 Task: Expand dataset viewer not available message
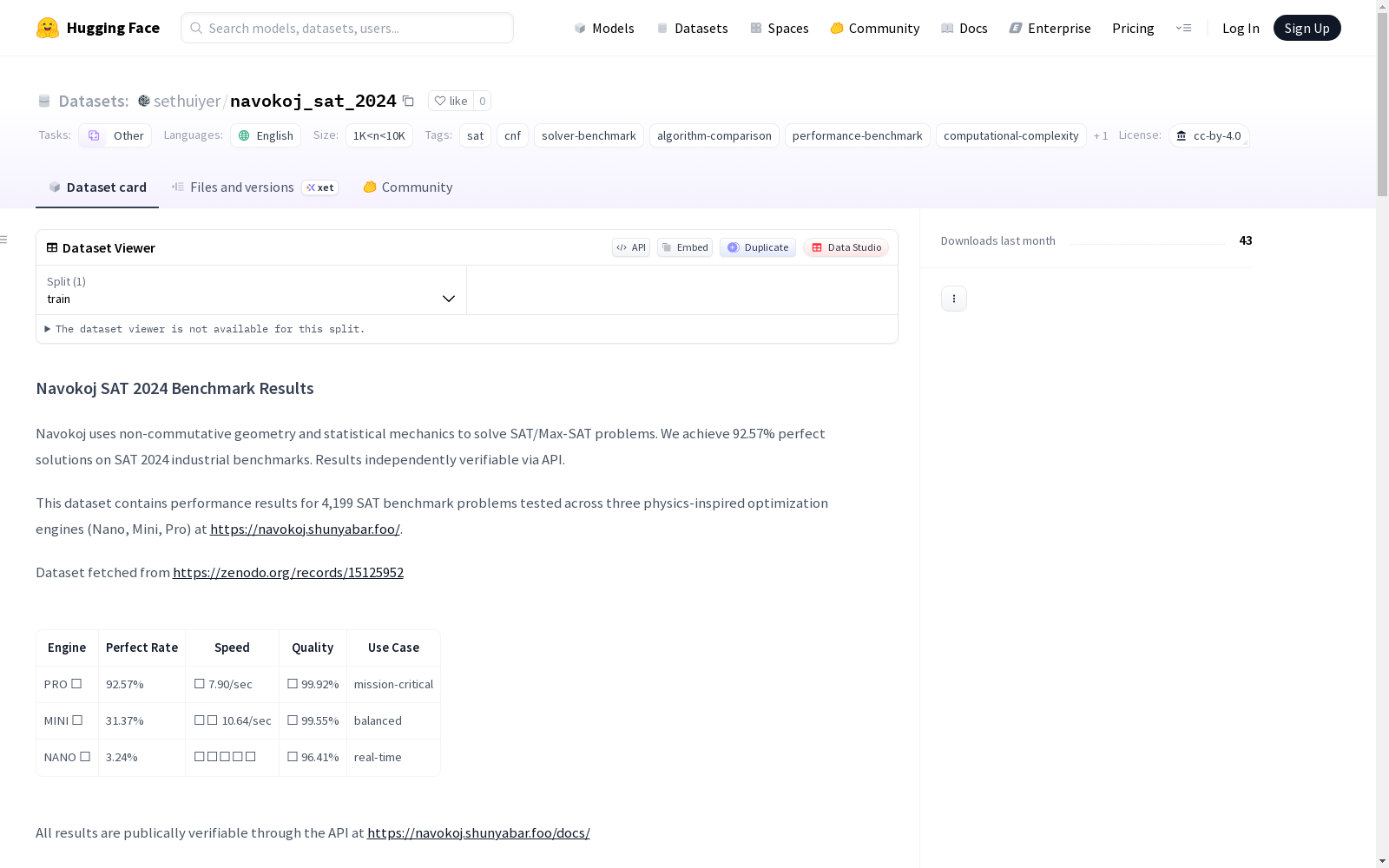click(x=206, y=329)
